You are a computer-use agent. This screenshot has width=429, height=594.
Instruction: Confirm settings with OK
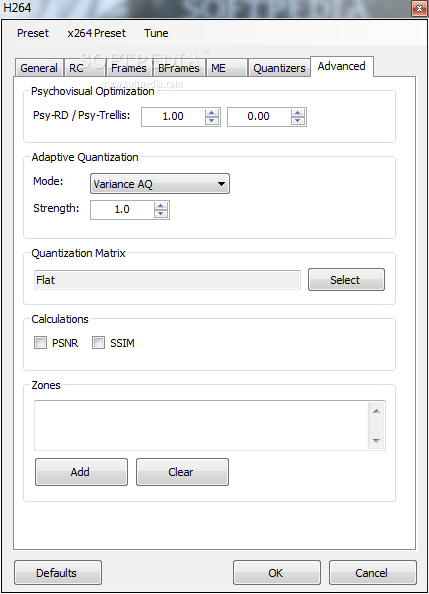click(277, 573)
